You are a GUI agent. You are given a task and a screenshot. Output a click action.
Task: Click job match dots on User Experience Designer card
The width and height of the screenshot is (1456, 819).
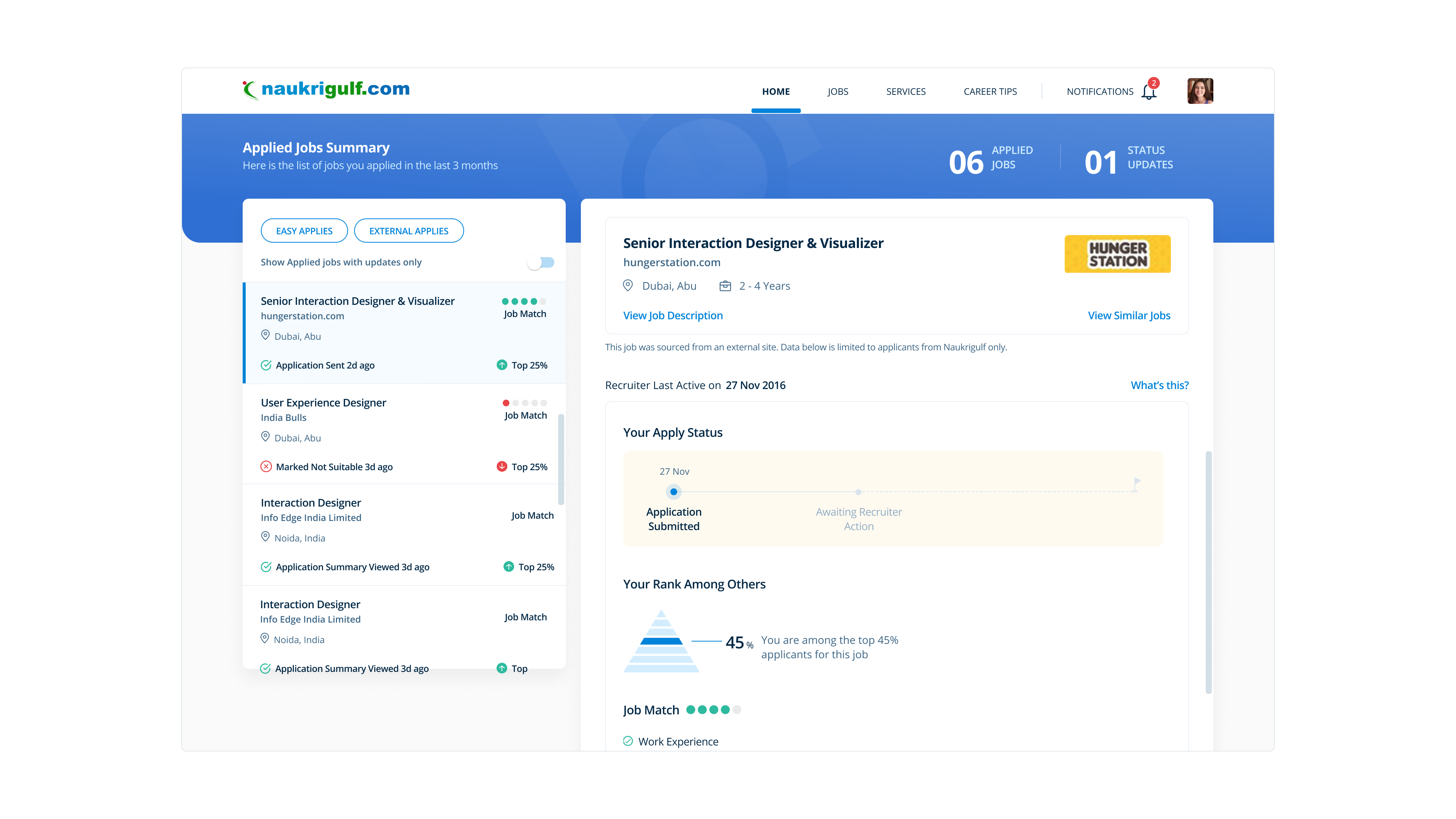coord(524,403)
